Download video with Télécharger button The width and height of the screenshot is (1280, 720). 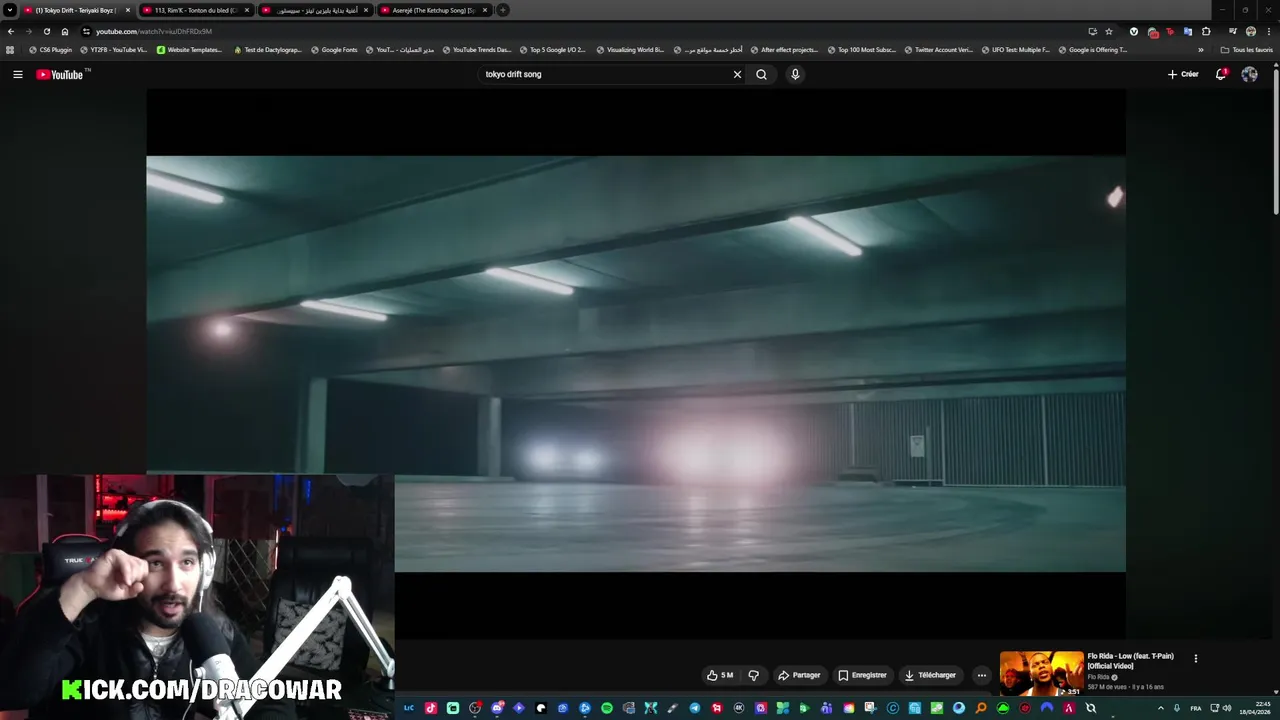coord(930,675)
